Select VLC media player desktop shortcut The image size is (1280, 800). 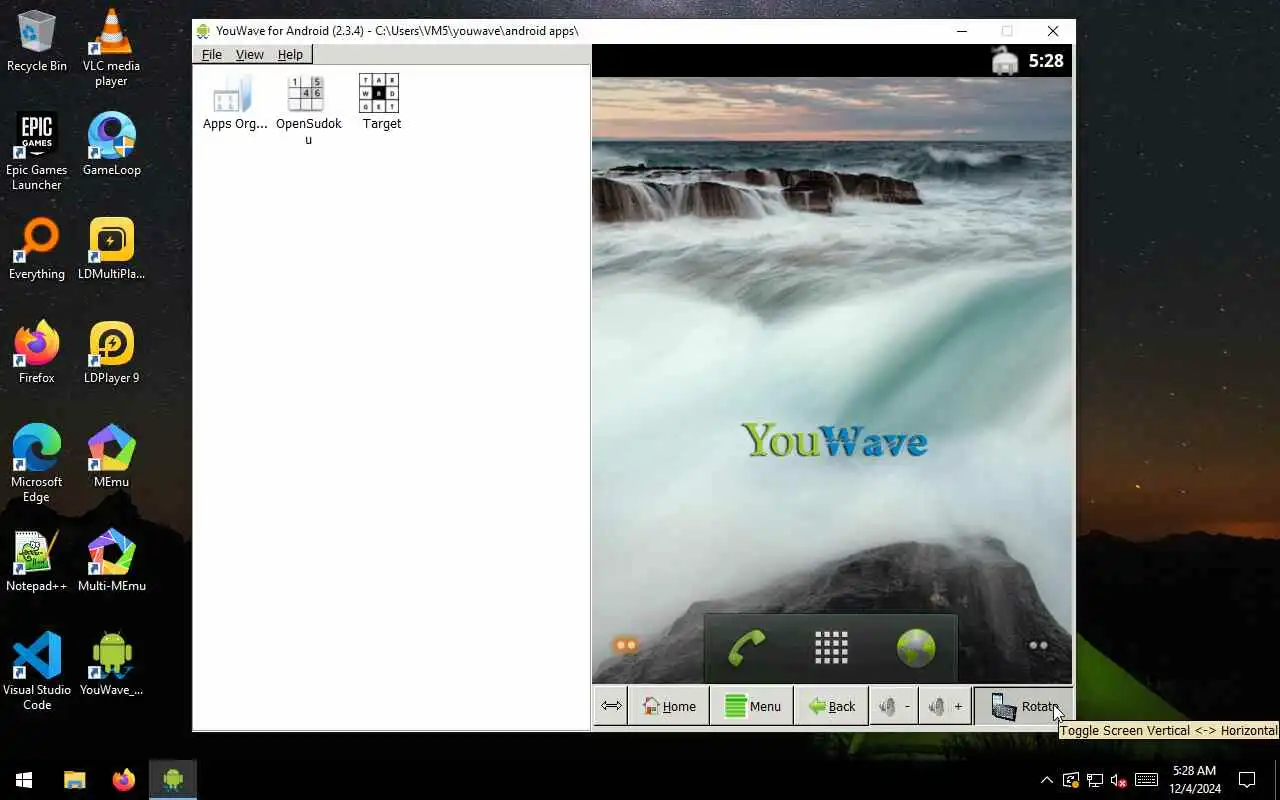[x=111, y=48]
